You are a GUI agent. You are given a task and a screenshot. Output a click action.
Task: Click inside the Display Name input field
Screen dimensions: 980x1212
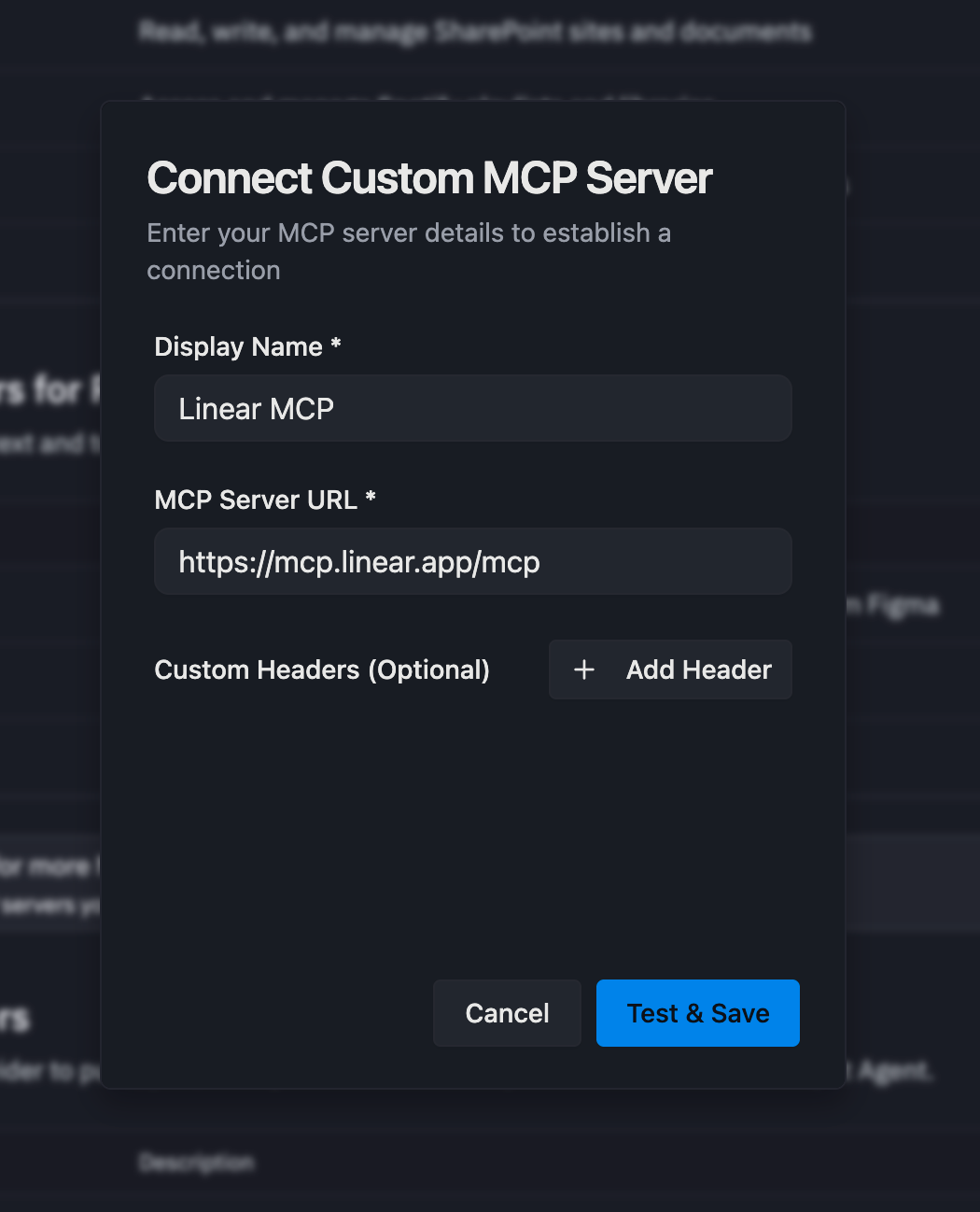point(473,408)
